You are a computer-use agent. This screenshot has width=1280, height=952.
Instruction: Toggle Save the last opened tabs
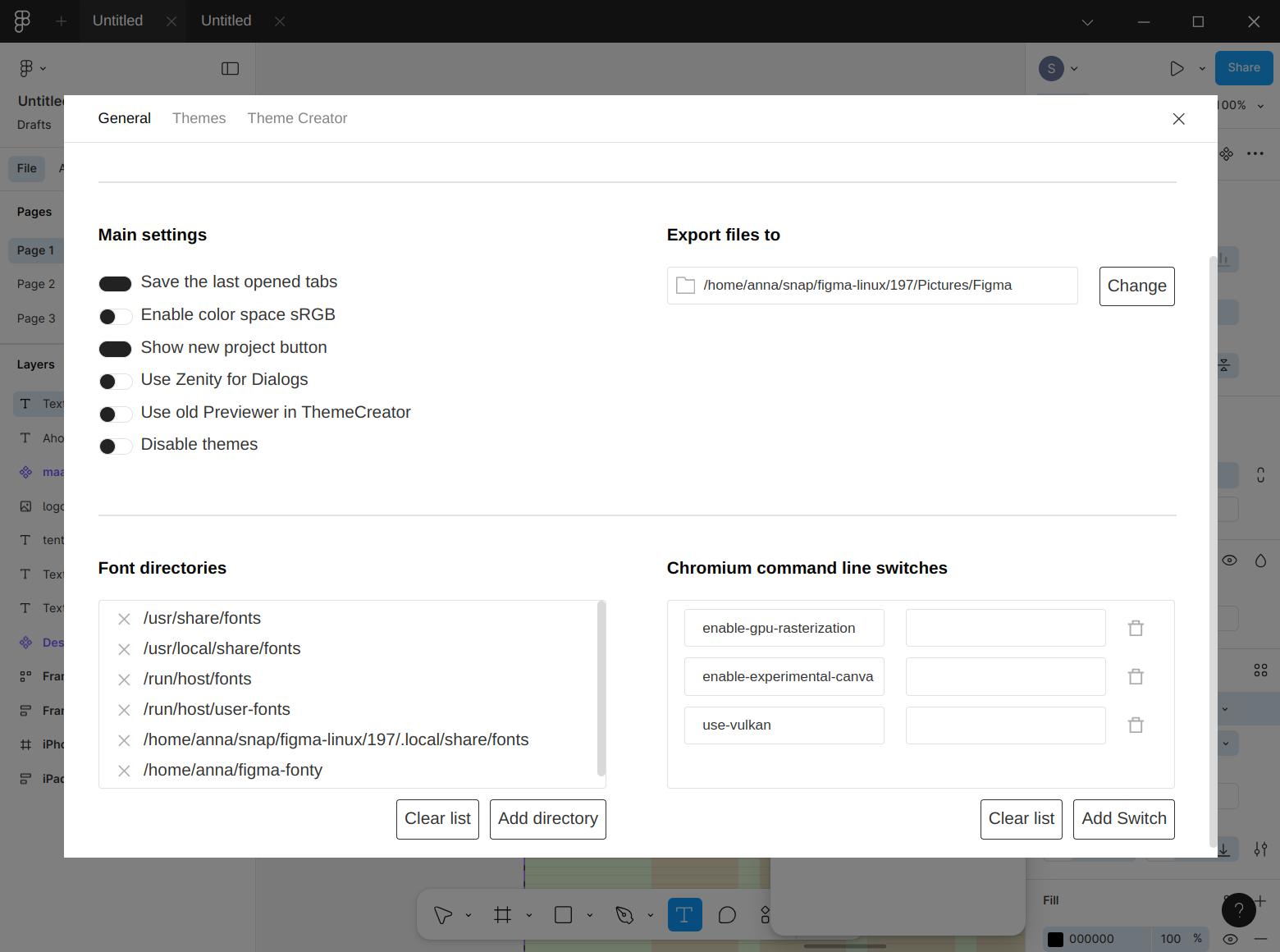click(x=115, y=284)
